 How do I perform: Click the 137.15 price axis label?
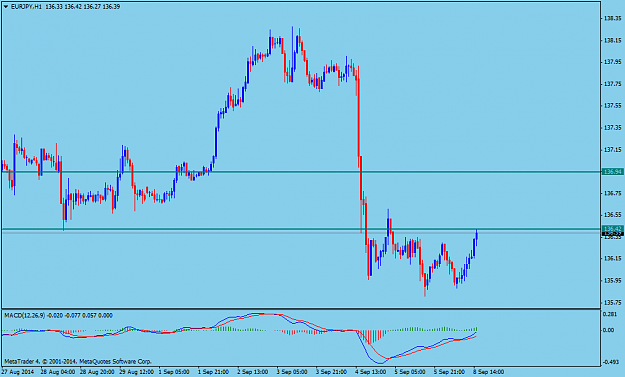click(613, 150)
